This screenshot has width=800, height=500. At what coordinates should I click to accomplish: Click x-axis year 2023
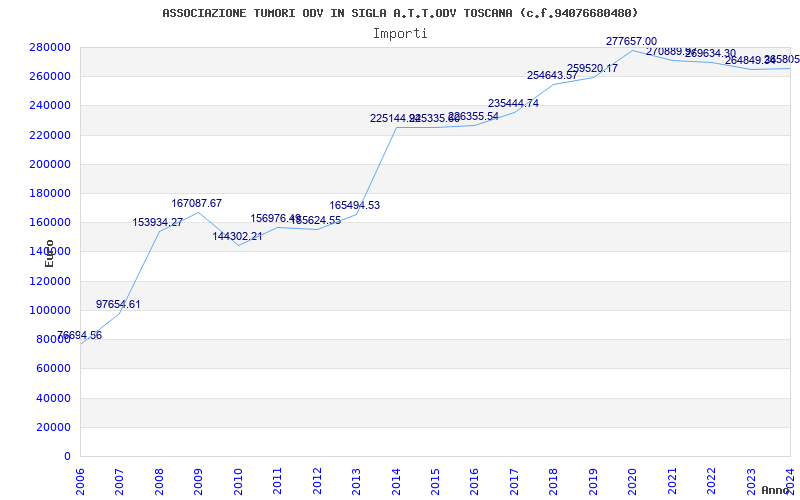751,482
